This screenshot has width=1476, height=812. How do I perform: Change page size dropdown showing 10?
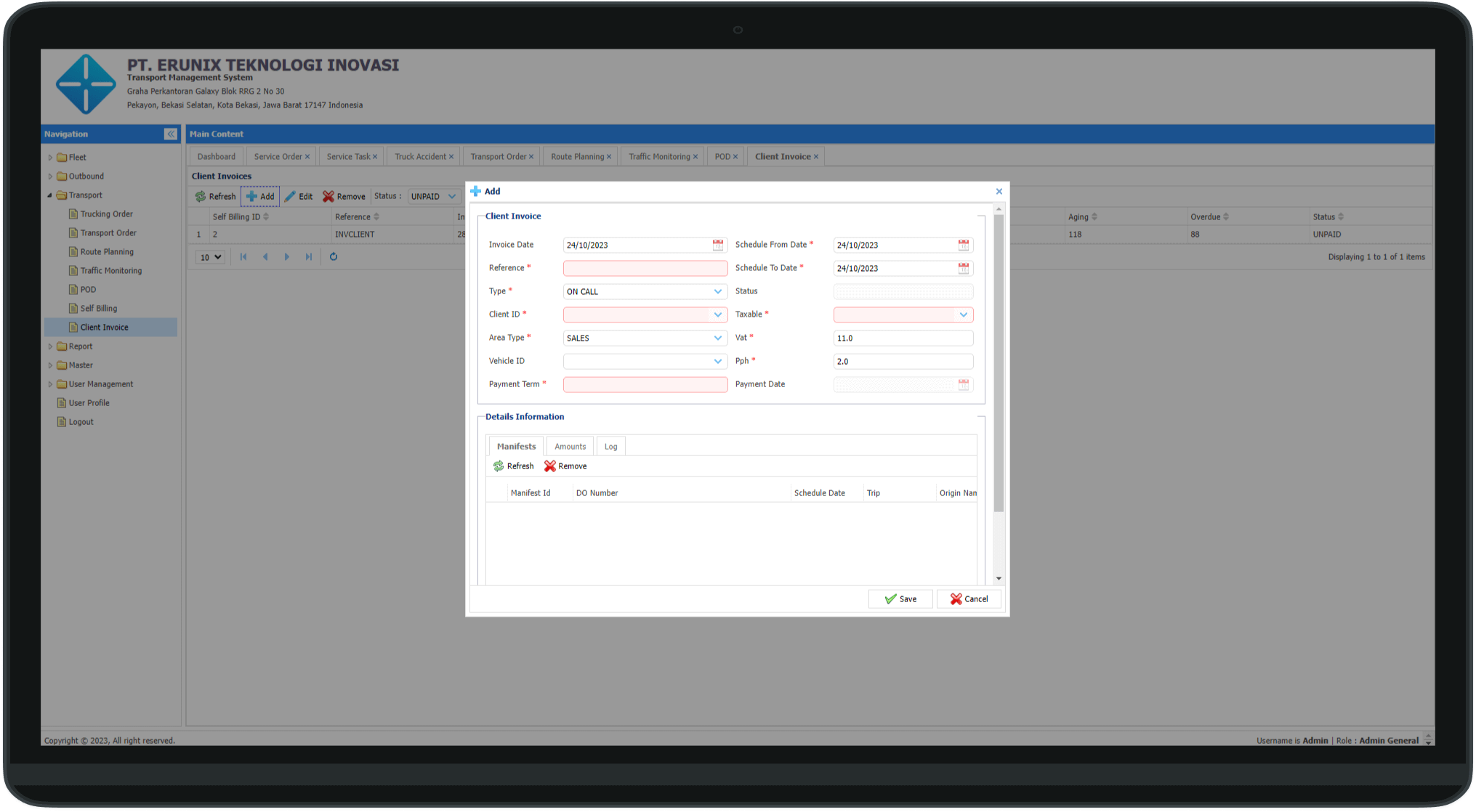211,258
